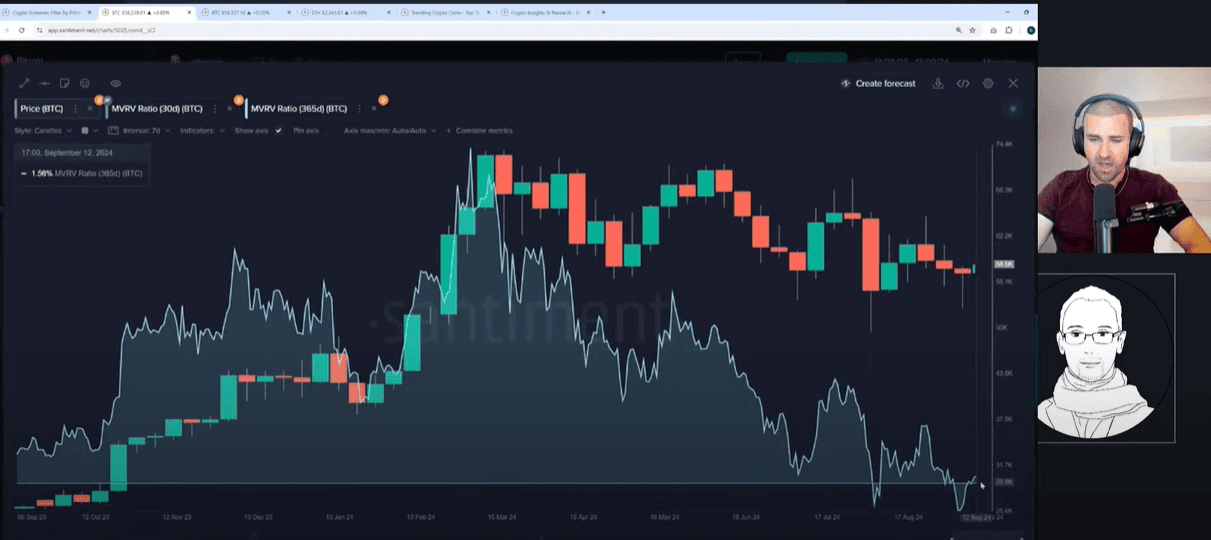Add a sticky note to chart
This screenshot has height=540, width=1211.
point(65,84)
